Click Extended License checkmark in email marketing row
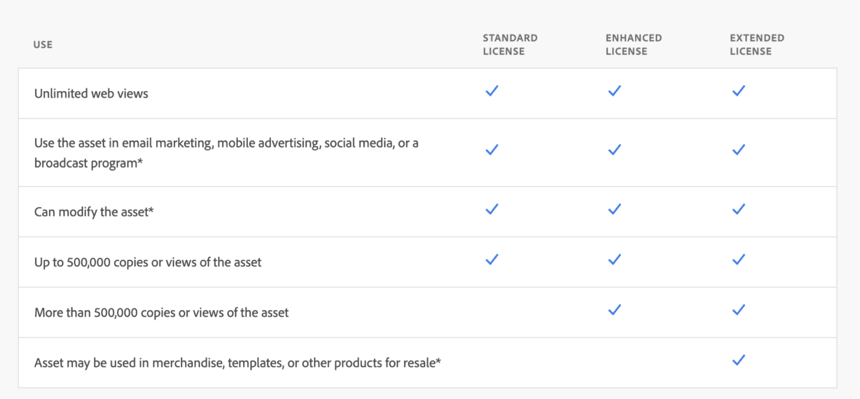 [x=738, y=149]
